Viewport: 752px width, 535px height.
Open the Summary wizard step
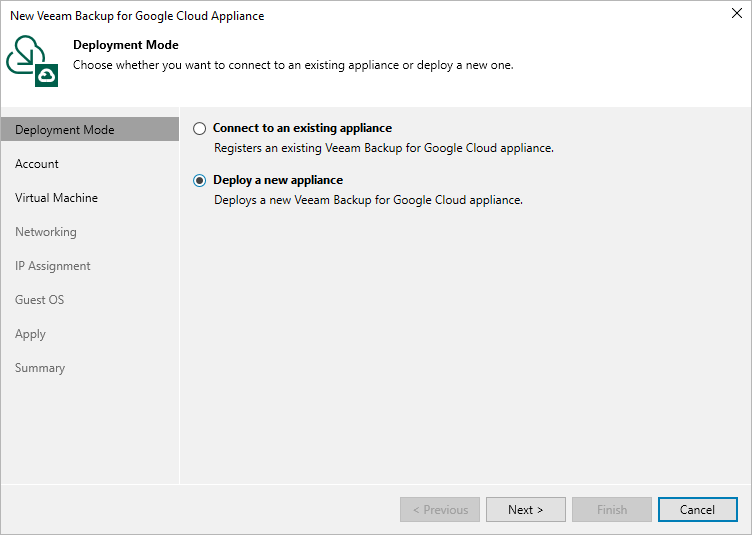[40, 368]
